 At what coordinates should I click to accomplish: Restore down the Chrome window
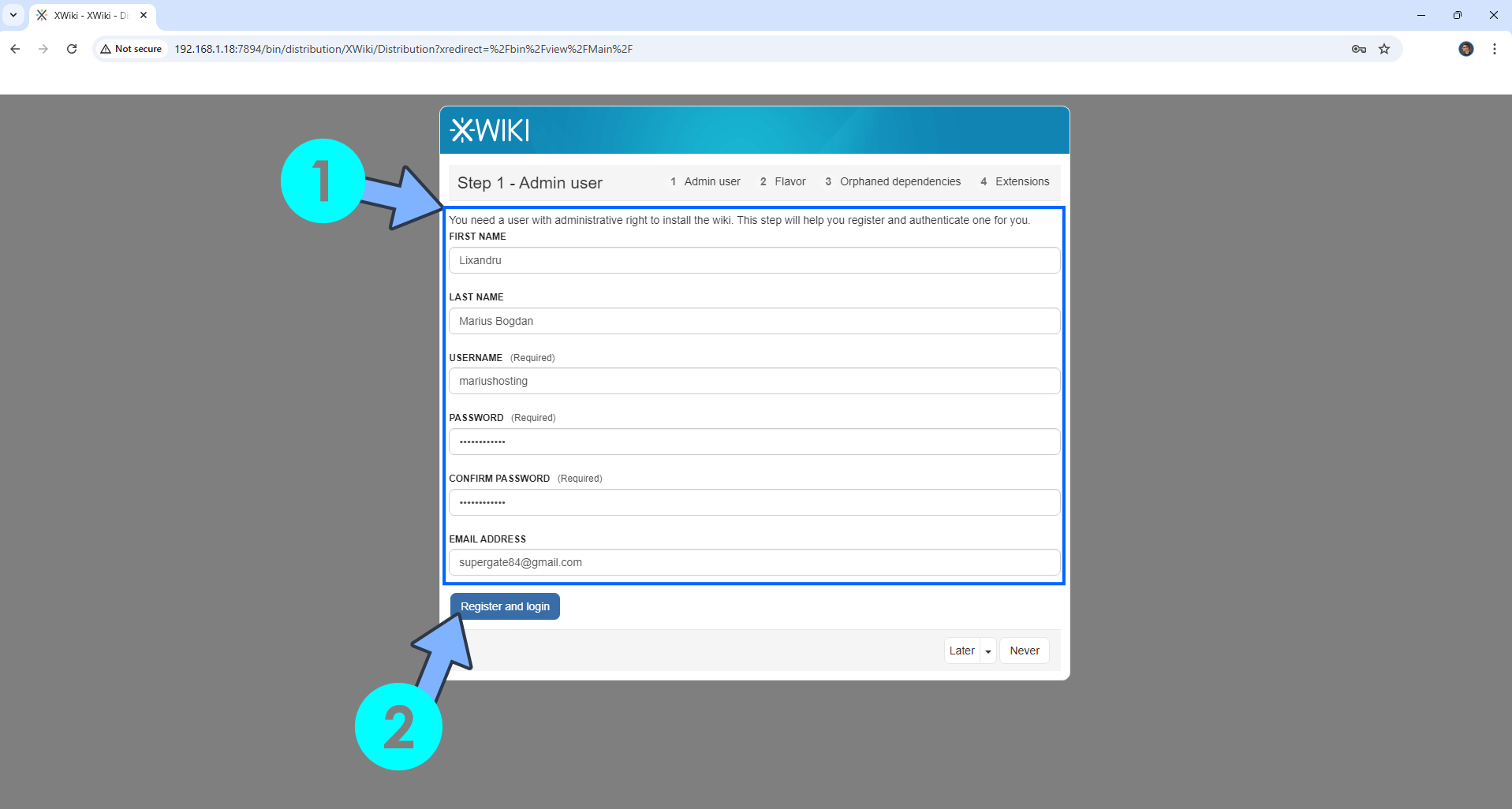tap(1458, 15)
